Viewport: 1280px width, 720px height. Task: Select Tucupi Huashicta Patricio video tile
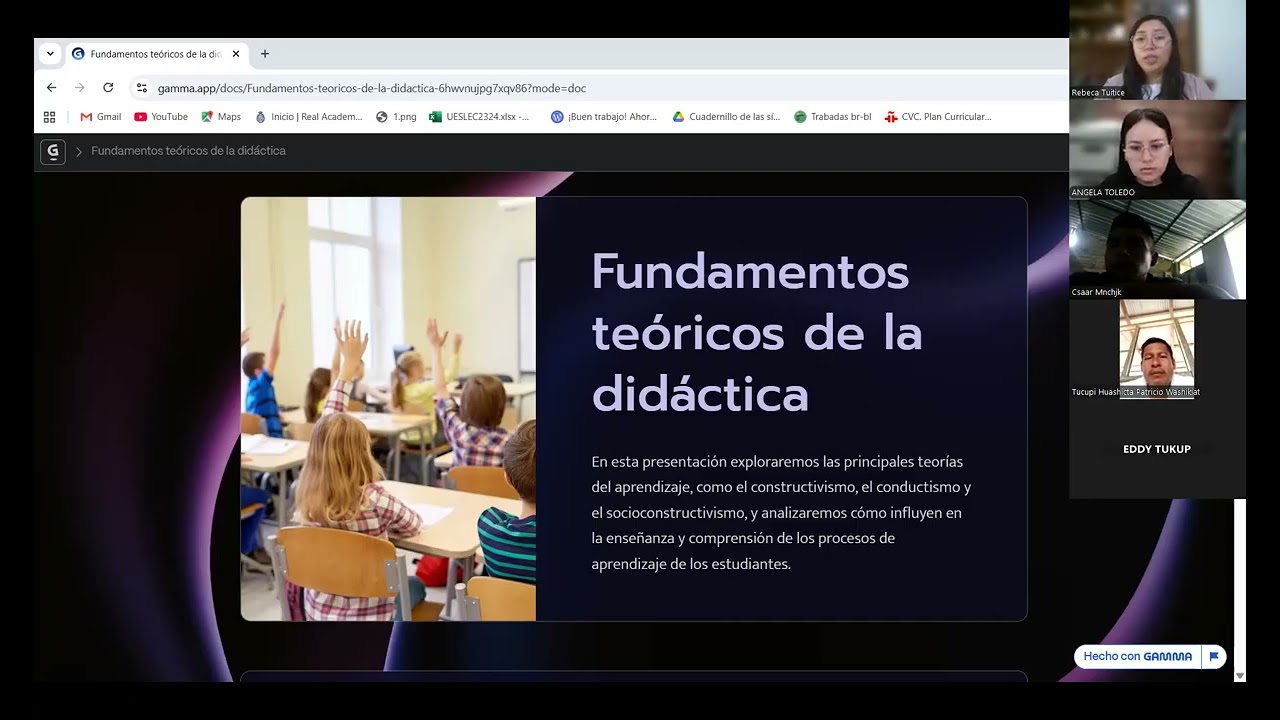pyautogui.click(x=1157, y=349)
